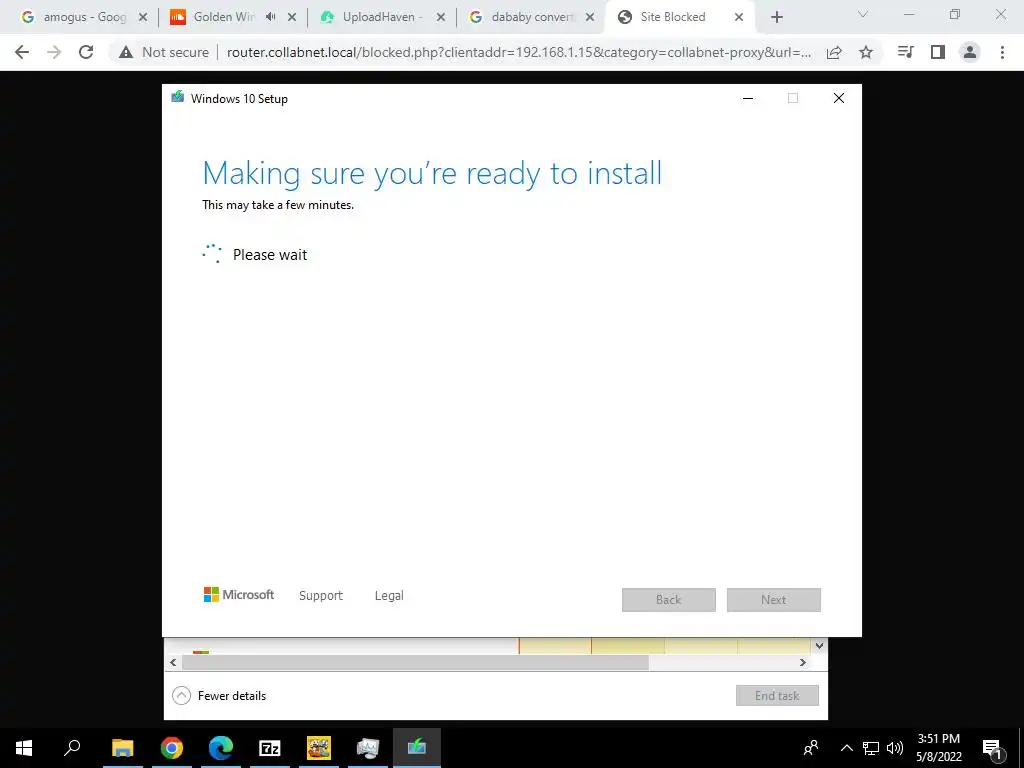
Task: Launch Microsoft Edge from taskbar
Action: 221,748
